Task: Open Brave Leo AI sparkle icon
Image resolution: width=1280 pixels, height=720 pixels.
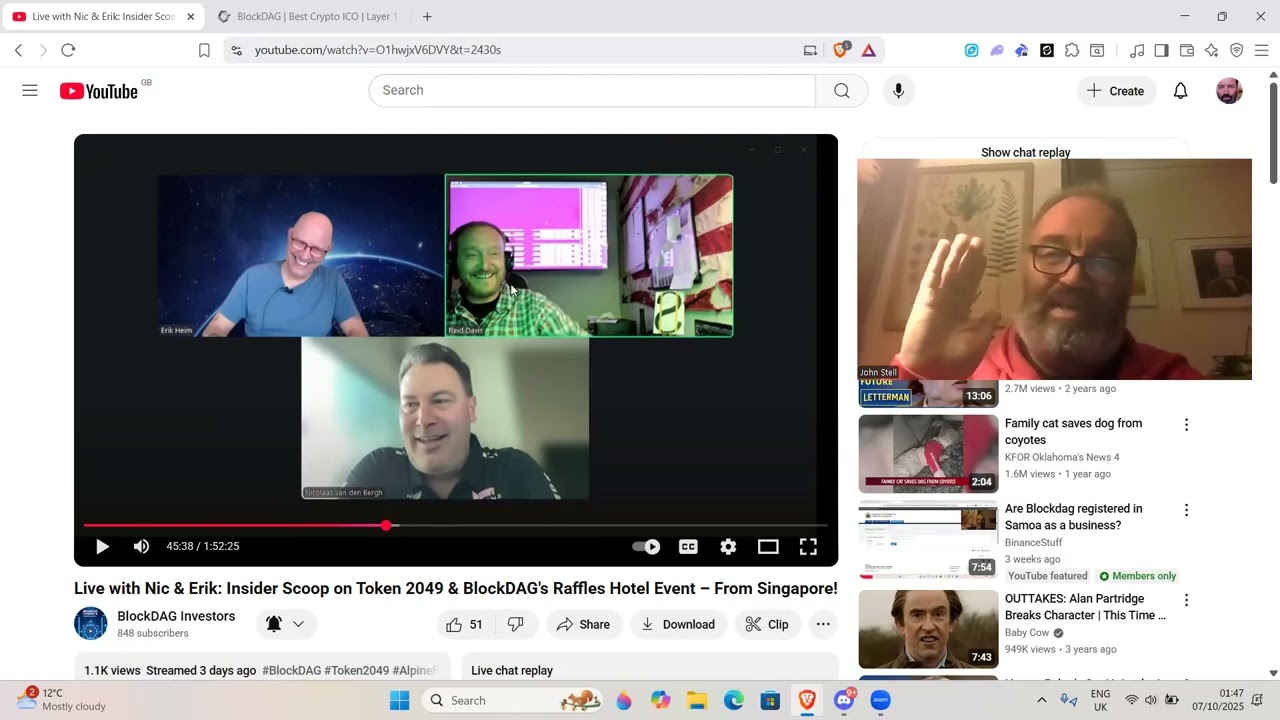Action: point(1212,50)
